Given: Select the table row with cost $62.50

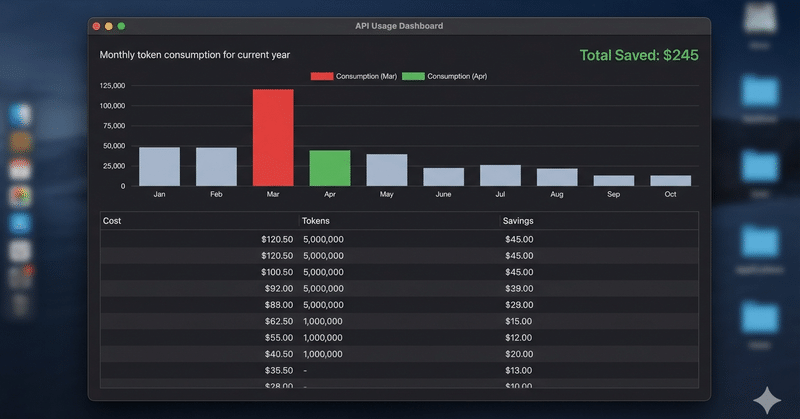Looking at the screenshot, I should tap(399, 321).
